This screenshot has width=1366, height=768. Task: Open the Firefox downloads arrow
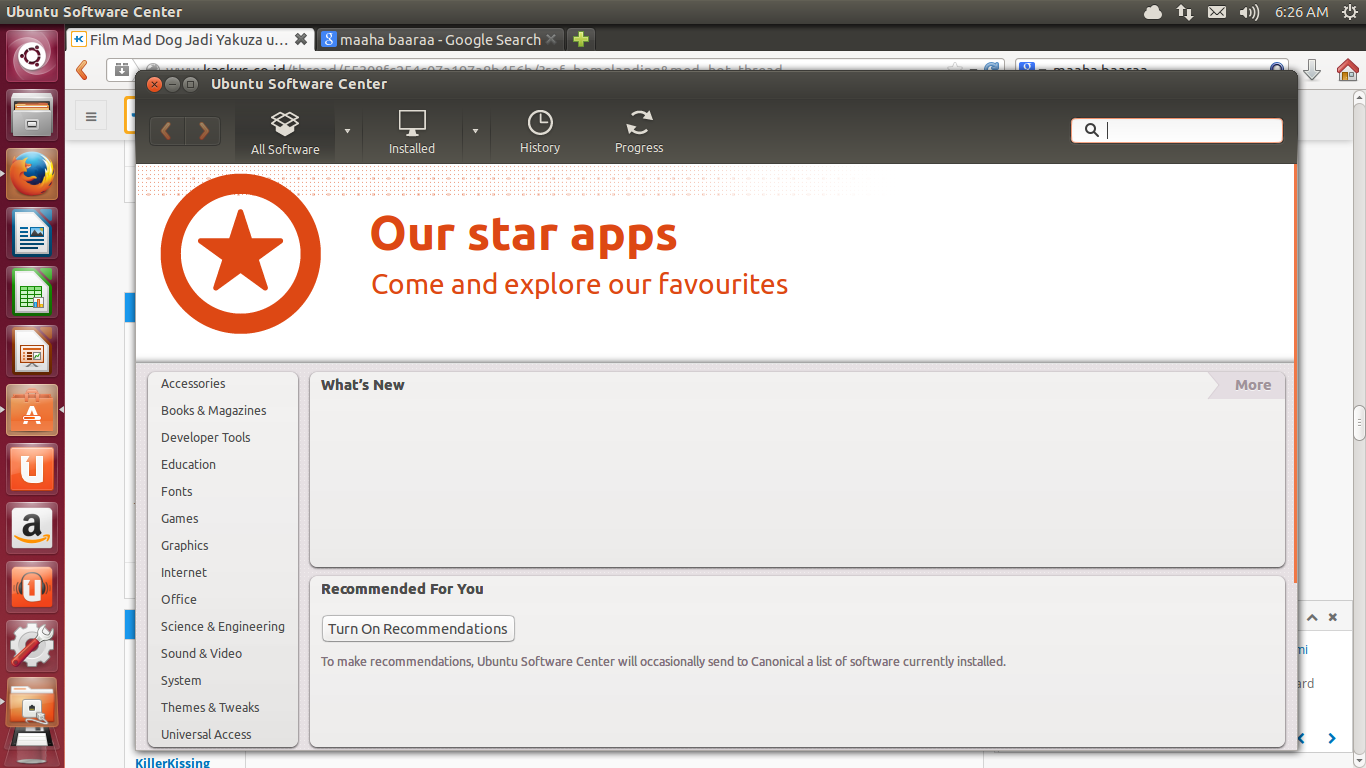pyautogui.click(x=1313, y=70)
